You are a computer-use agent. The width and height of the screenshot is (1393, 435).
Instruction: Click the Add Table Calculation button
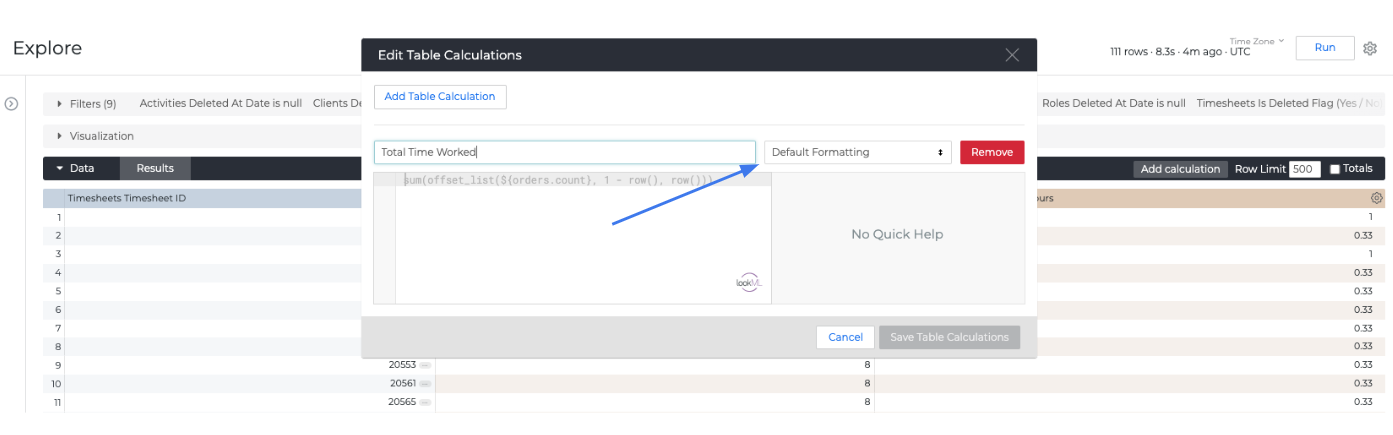coord(440,96)
